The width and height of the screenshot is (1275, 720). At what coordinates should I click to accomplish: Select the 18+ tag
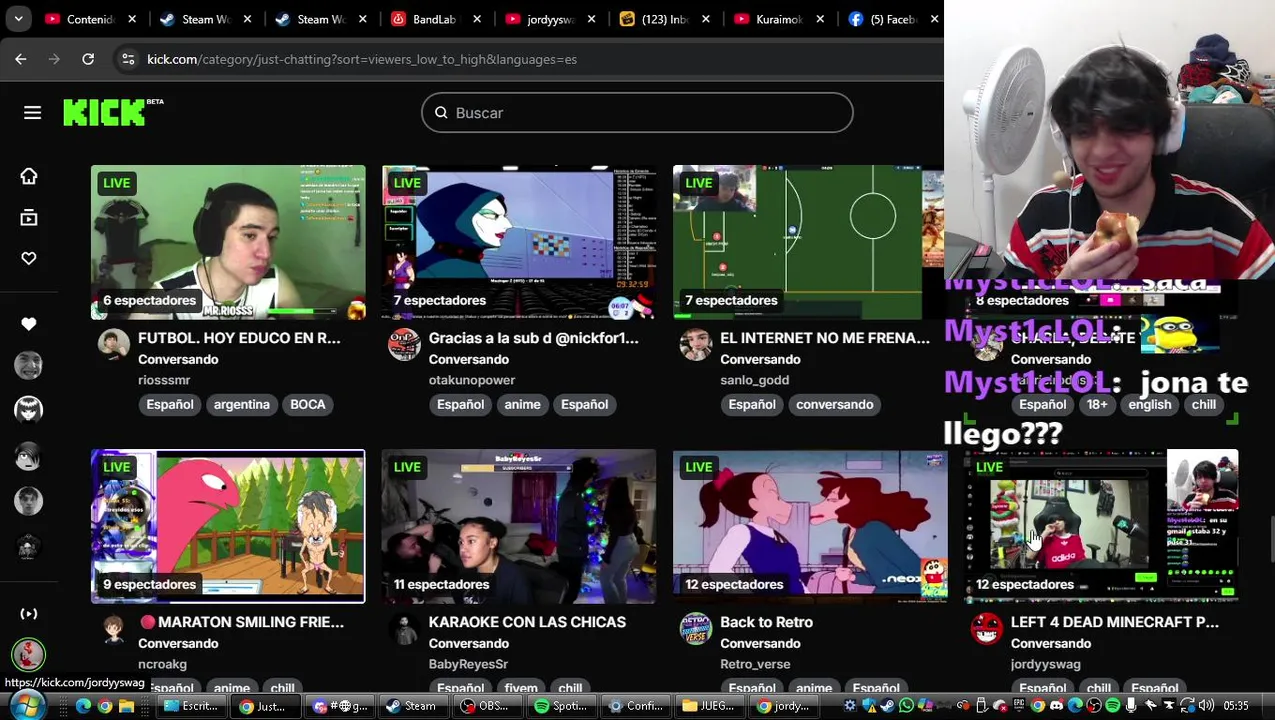1097,404
